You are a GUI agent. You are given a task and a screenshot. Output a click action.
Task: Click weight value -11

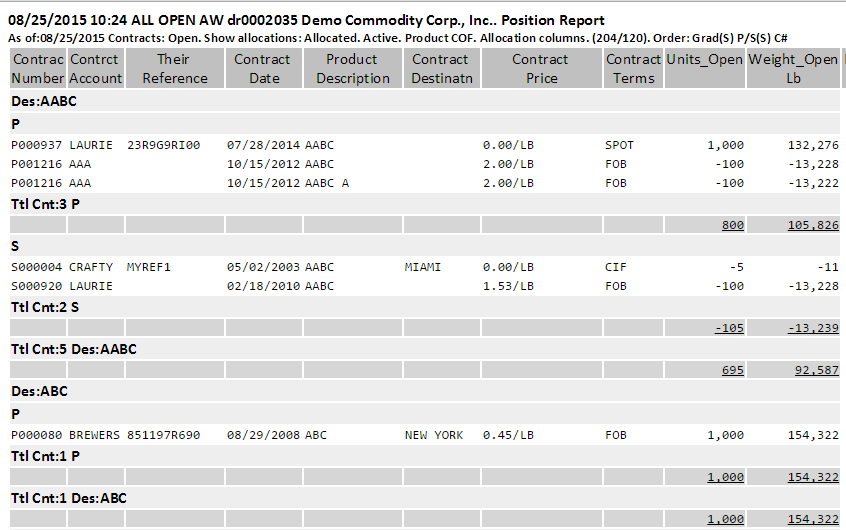pos(828,267)
